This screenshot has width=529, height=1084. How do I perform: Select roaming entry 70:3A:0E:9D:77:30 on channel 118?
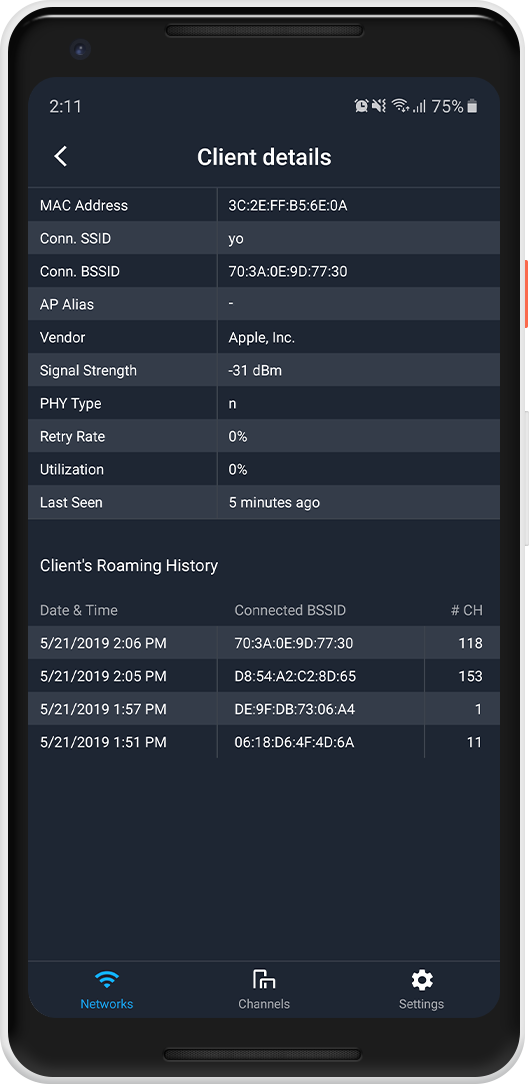263,643
